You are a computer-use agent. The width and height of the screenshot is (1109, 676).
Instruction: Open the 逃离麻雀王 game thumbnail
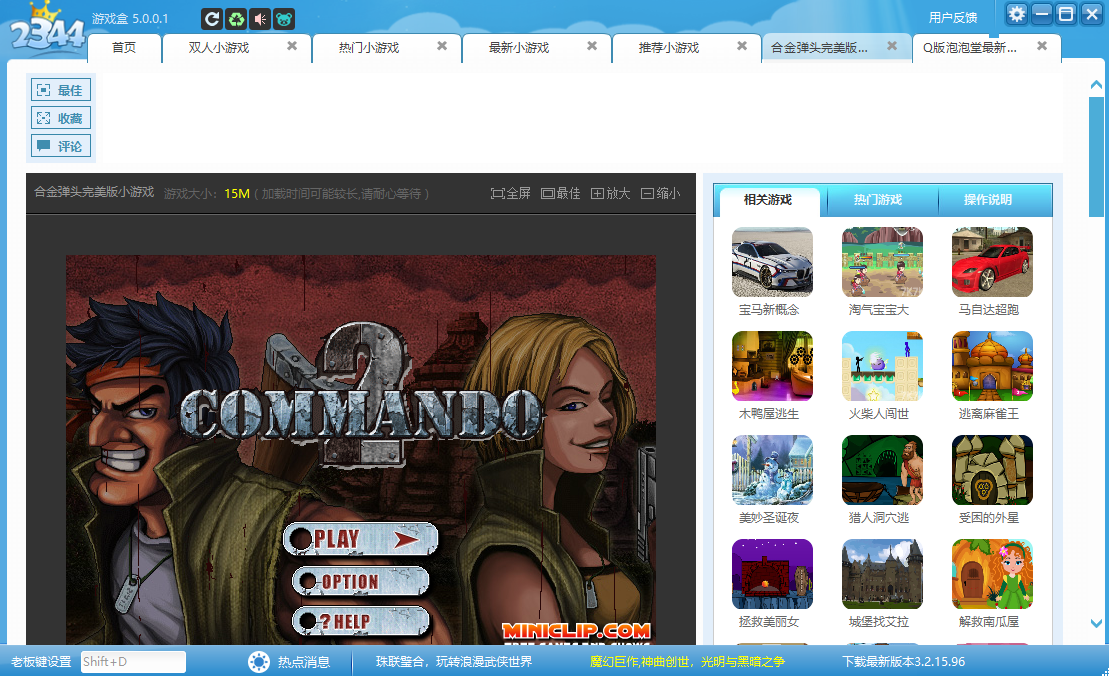point(992,366)
